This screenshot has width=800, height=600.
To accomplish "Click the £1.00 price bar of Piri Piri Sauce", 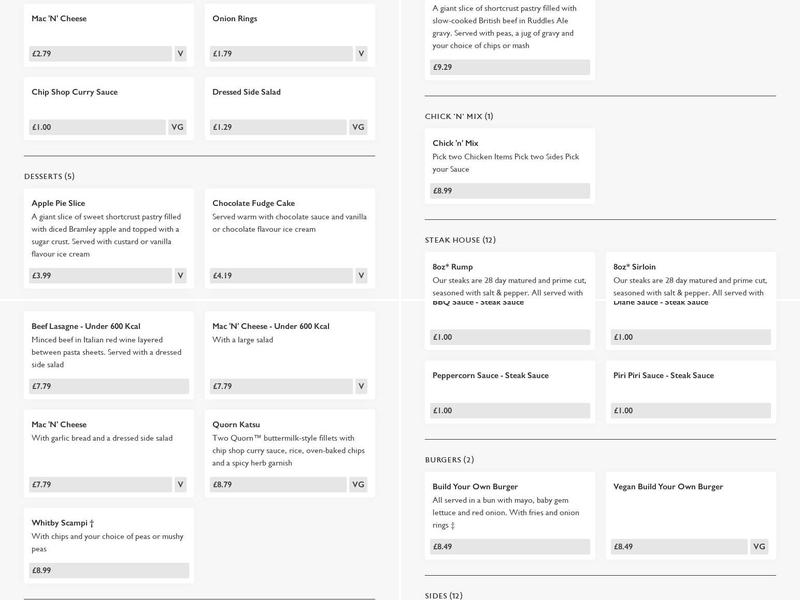I will (x=688, y=410).
